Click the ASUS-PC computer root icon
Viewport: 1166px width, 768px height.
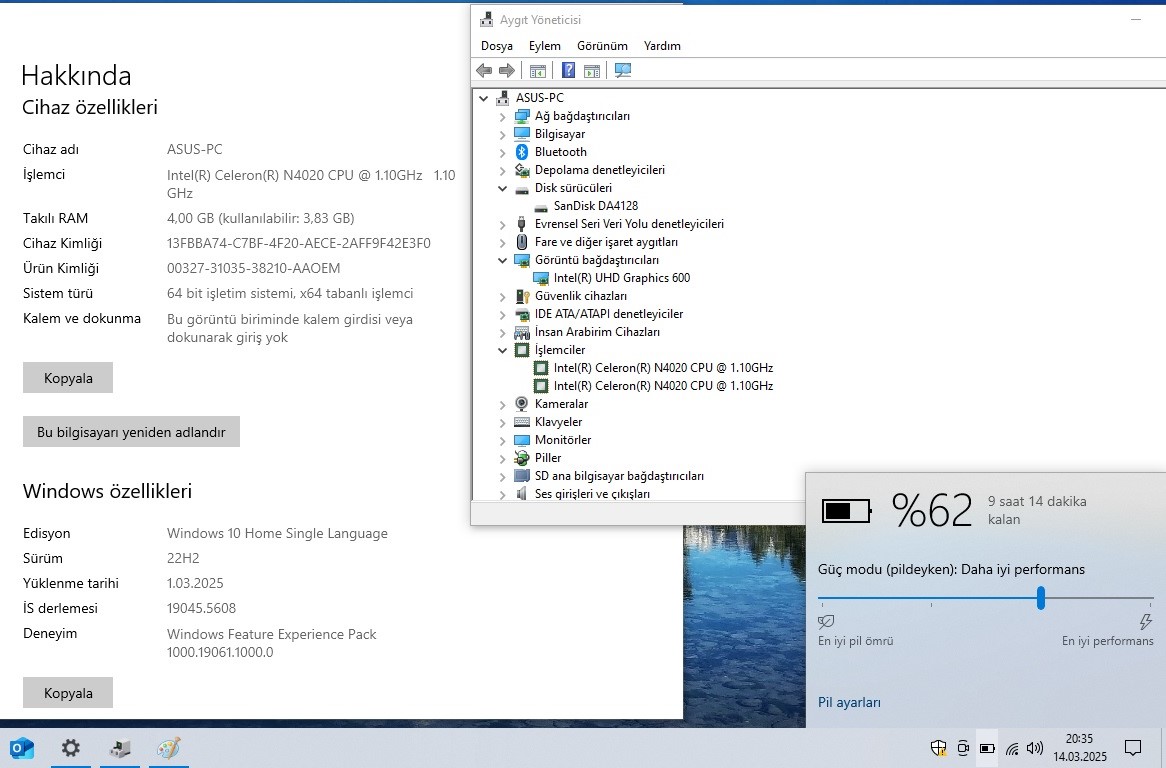503,97
